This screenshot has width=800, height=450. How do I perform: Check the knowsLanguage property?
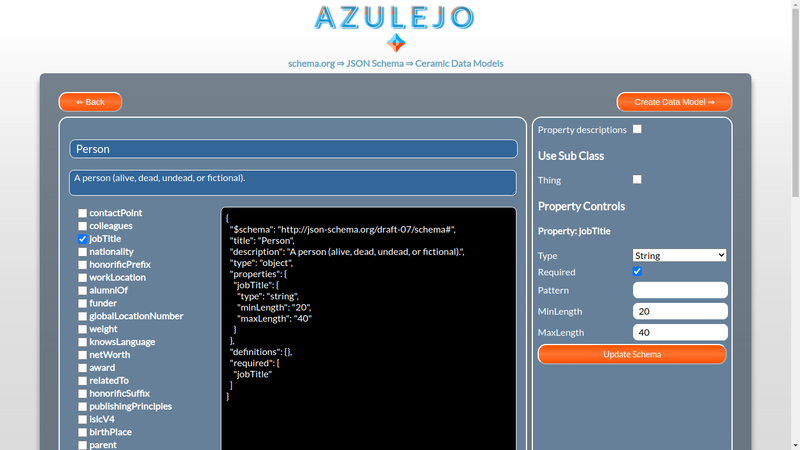(x=82, y=342)
